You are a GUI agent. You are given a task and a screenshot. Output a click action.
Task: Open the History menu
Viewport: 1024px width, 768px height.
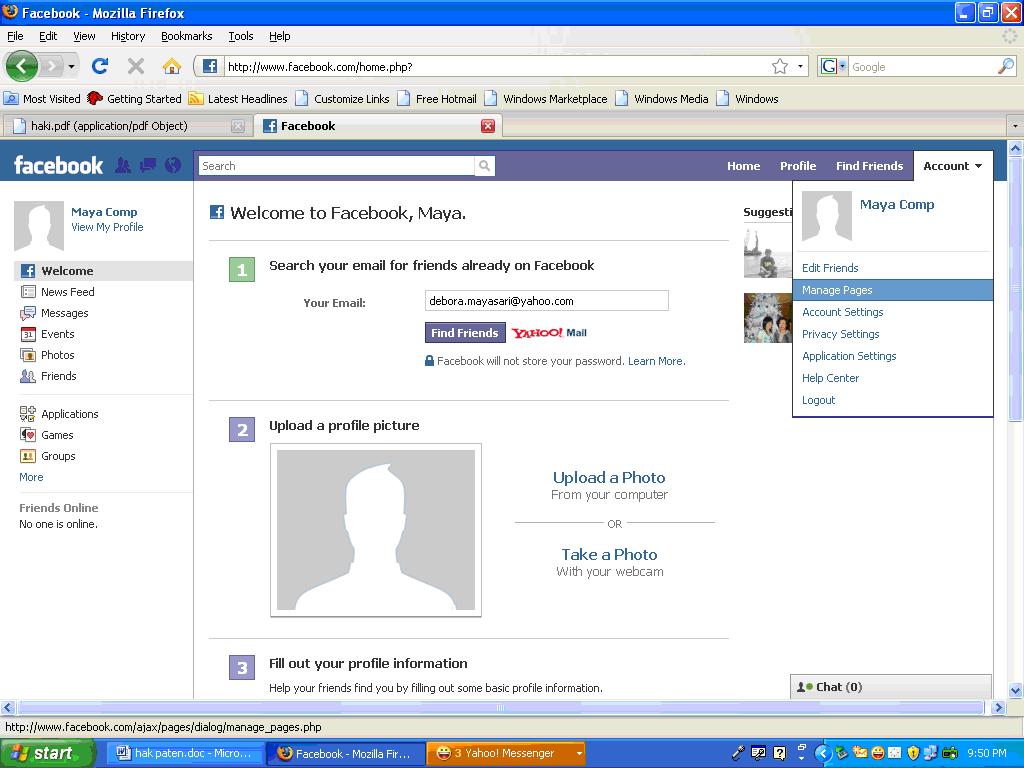click(x=128, y=36)
